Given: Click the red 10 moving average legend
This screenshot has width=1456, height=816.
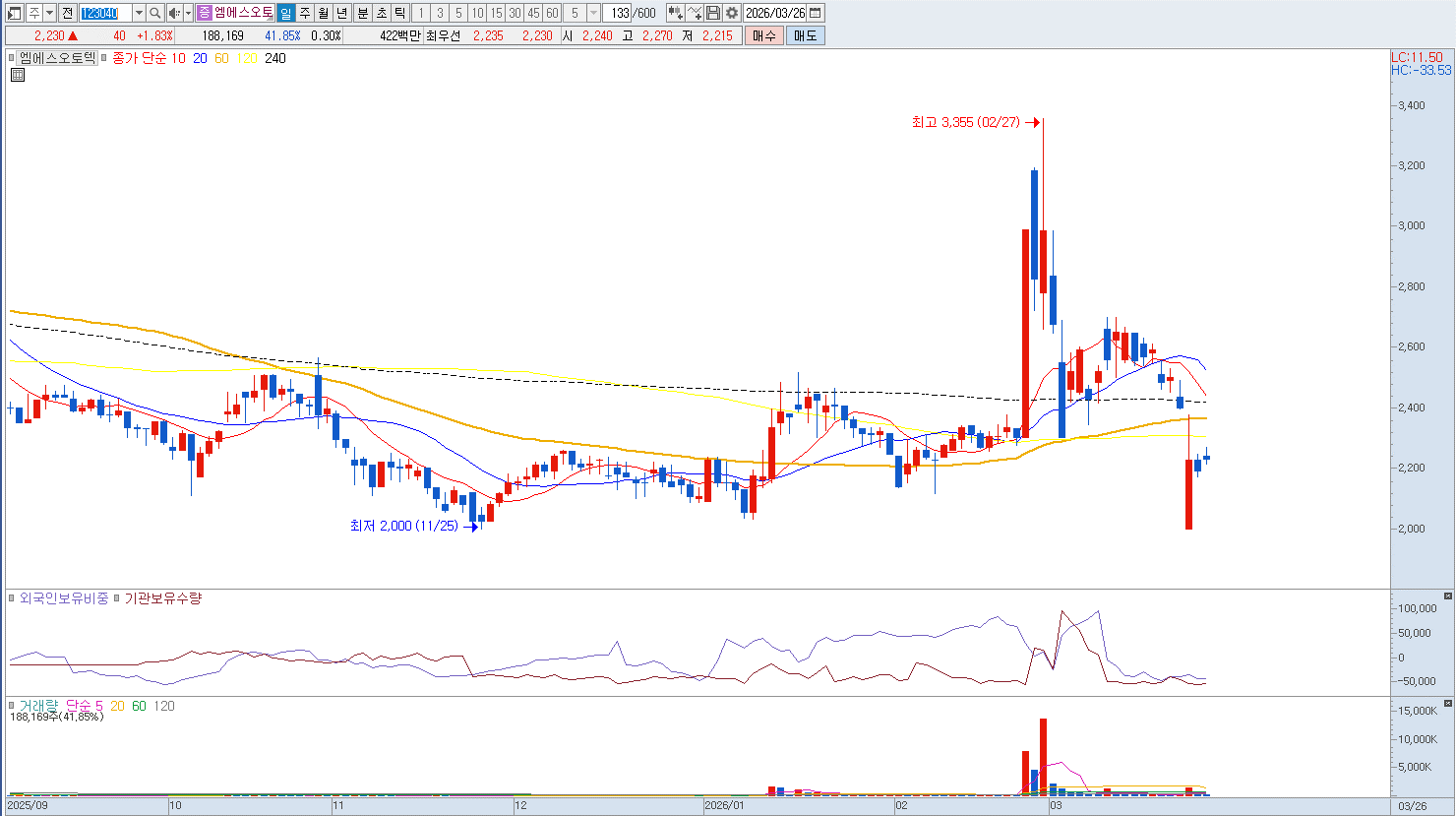Looking at the screenshot, I should (178, 58).
